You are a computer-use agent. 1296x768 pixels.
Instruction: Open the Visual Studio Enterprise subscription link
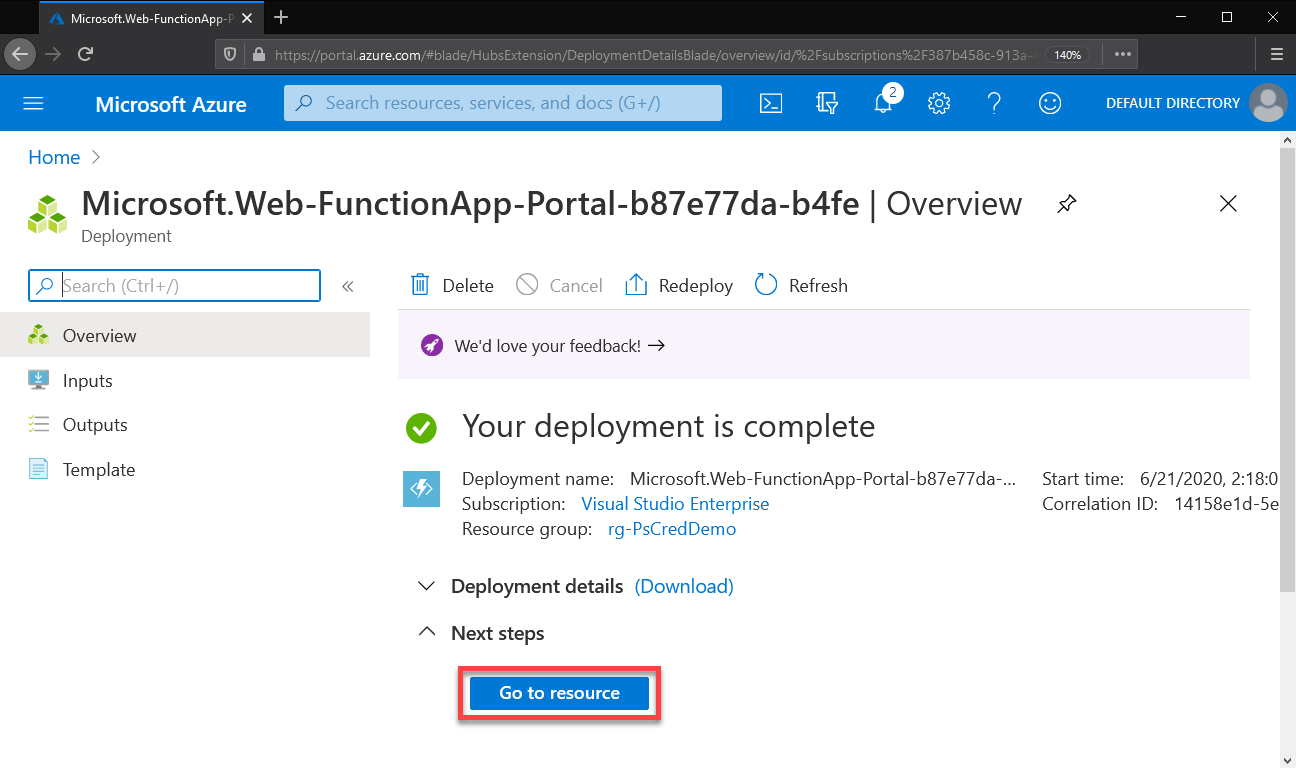pos(675,504)
